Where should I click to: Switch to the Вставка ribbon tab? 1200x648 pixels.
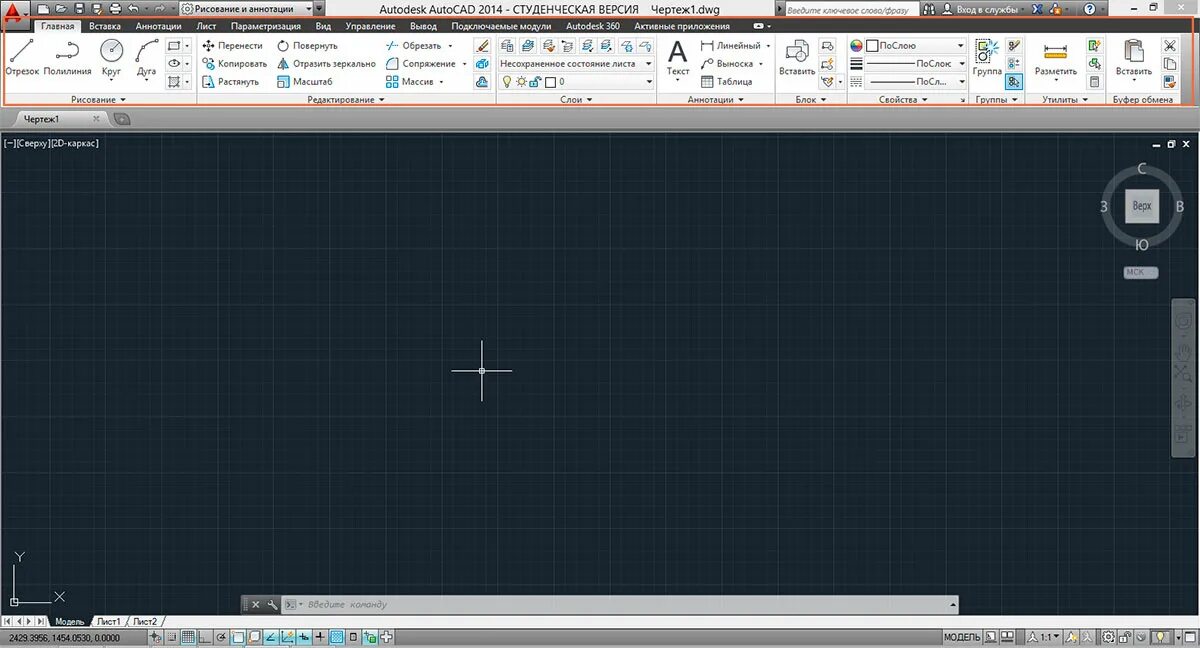pyautogui.click(x=105, y=26)
